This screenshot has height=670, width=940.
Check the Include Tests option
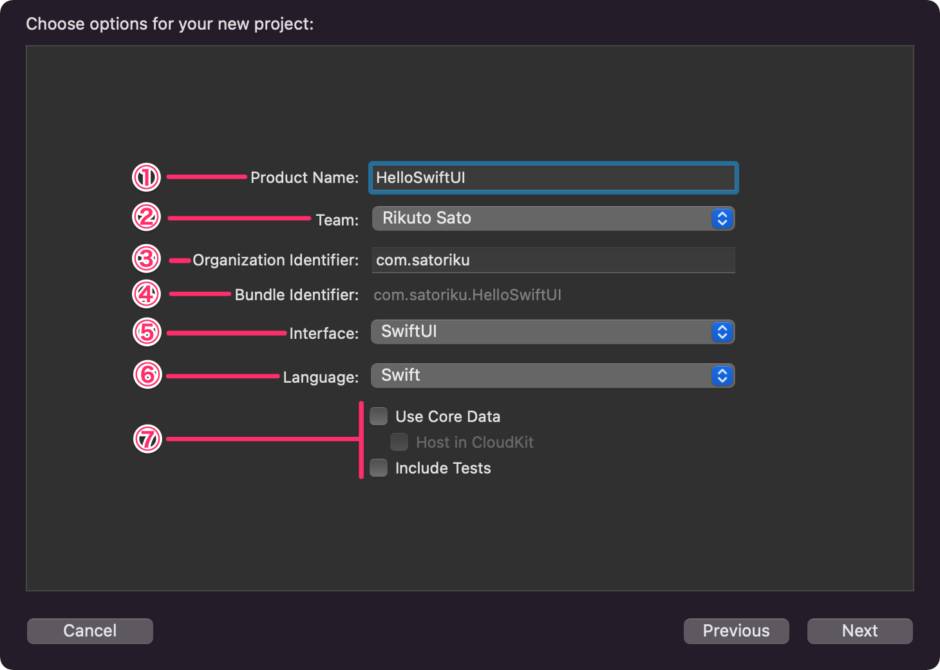379,468
